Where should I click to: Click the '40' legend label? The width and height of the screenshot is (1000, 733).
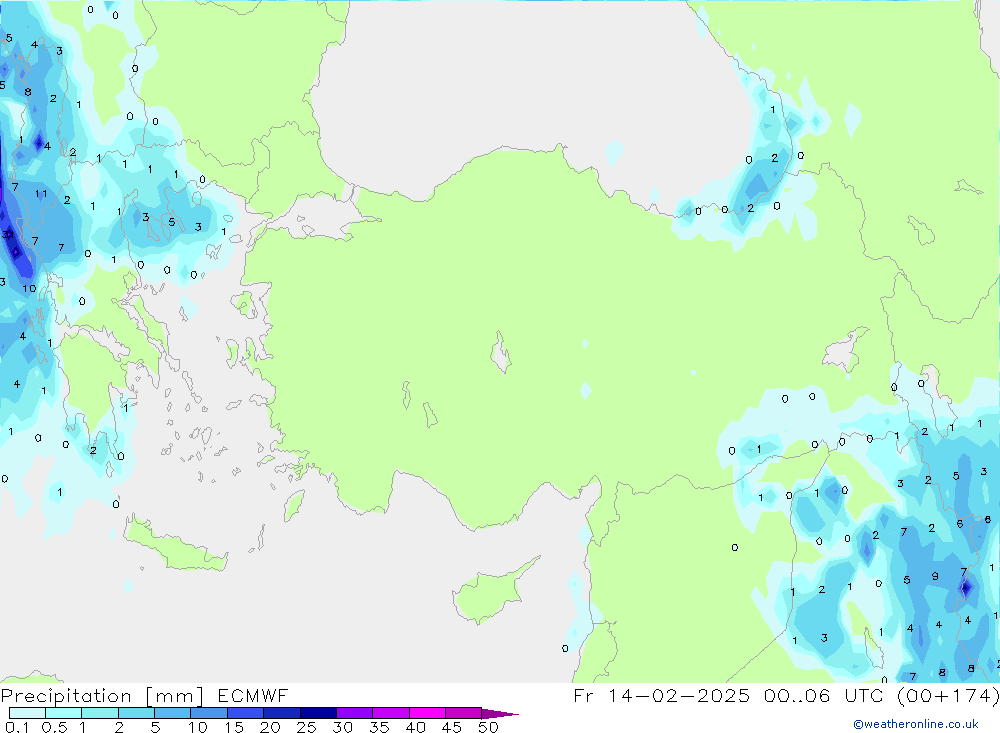416,727
